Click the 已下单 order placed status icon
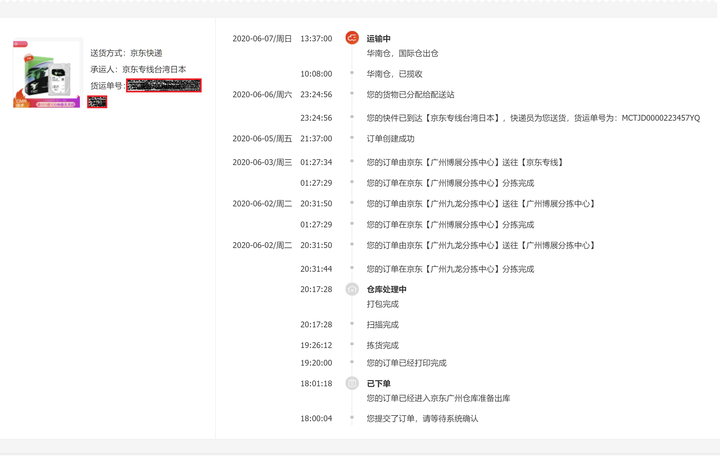 pyautogui.click(x=352, y=383)
